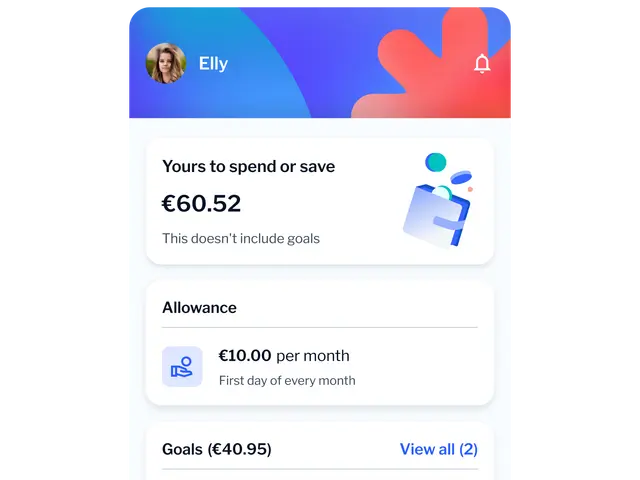The width and height of the screenshot is (640, 480).
Task: Open notifications with the bell icon
Action: pos(482,64)
